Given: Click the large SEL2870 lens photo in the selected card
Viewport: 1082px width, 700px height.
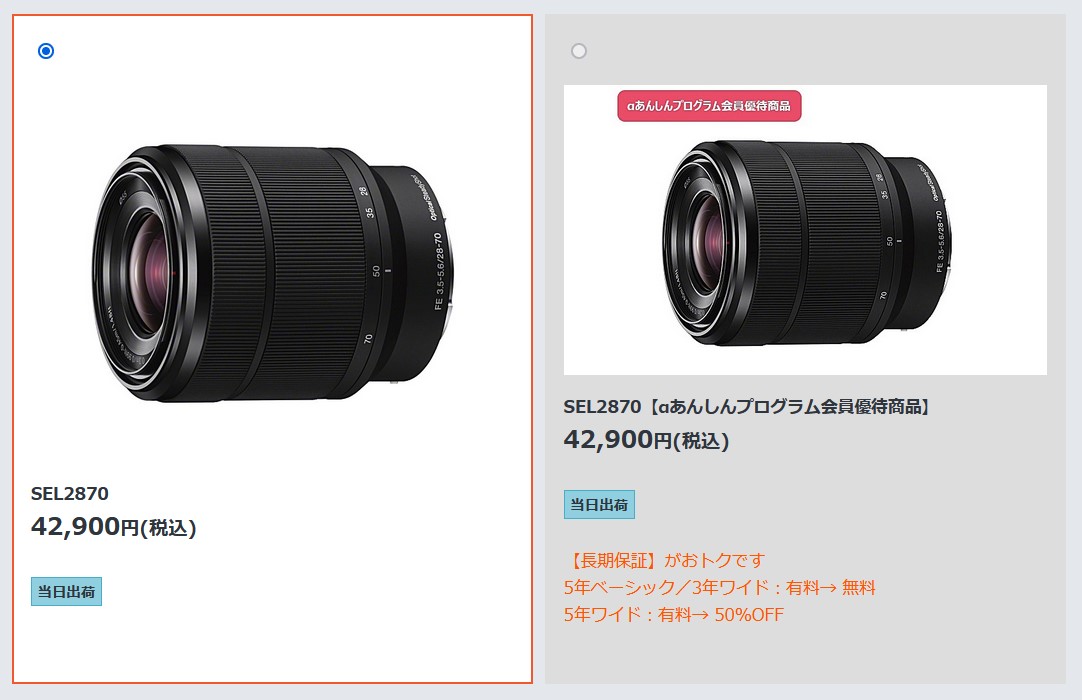Looking at the screenshot, I should [x=273, y=273].
